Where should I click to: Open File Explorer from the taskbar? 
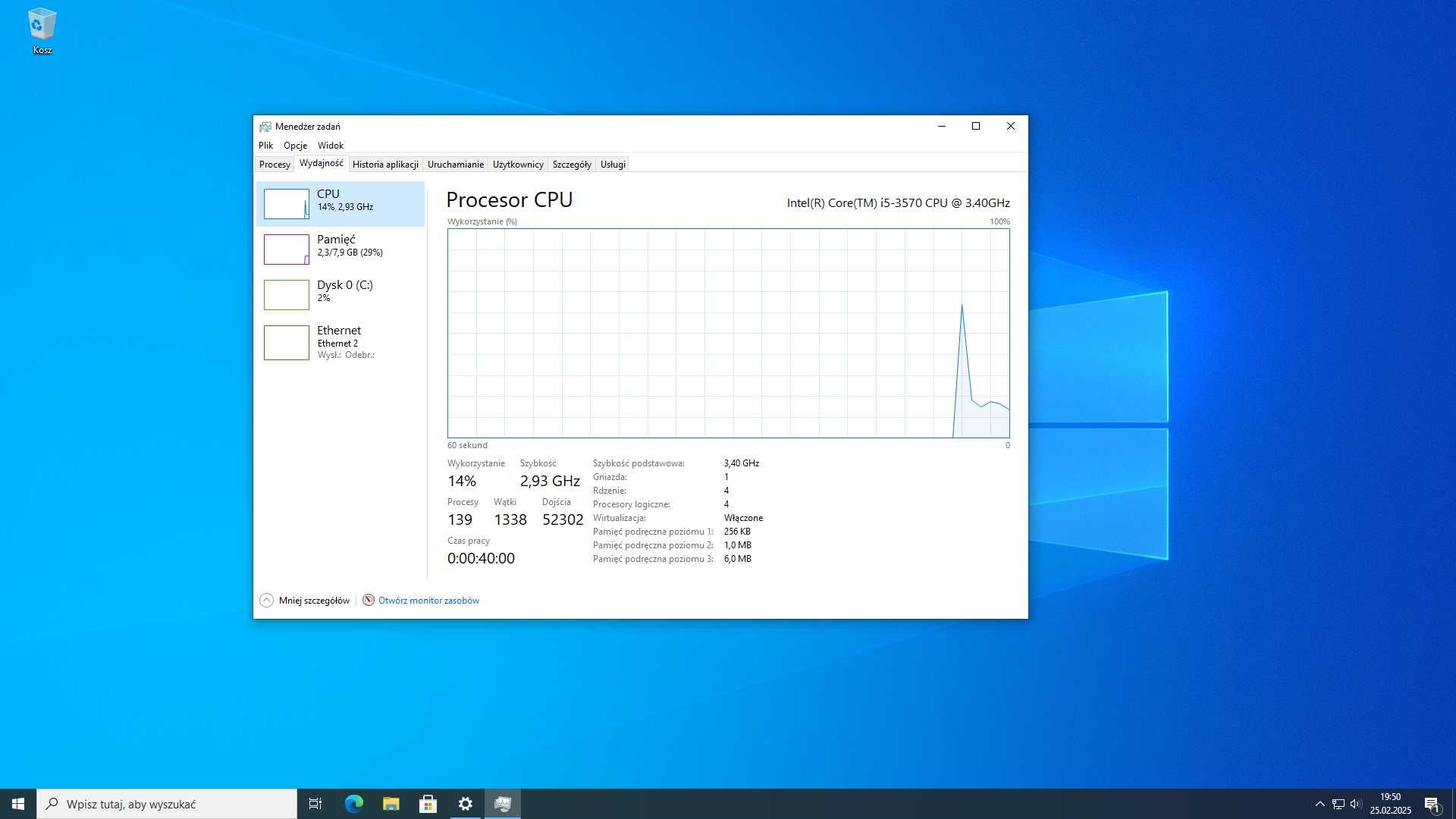(391, 804)
